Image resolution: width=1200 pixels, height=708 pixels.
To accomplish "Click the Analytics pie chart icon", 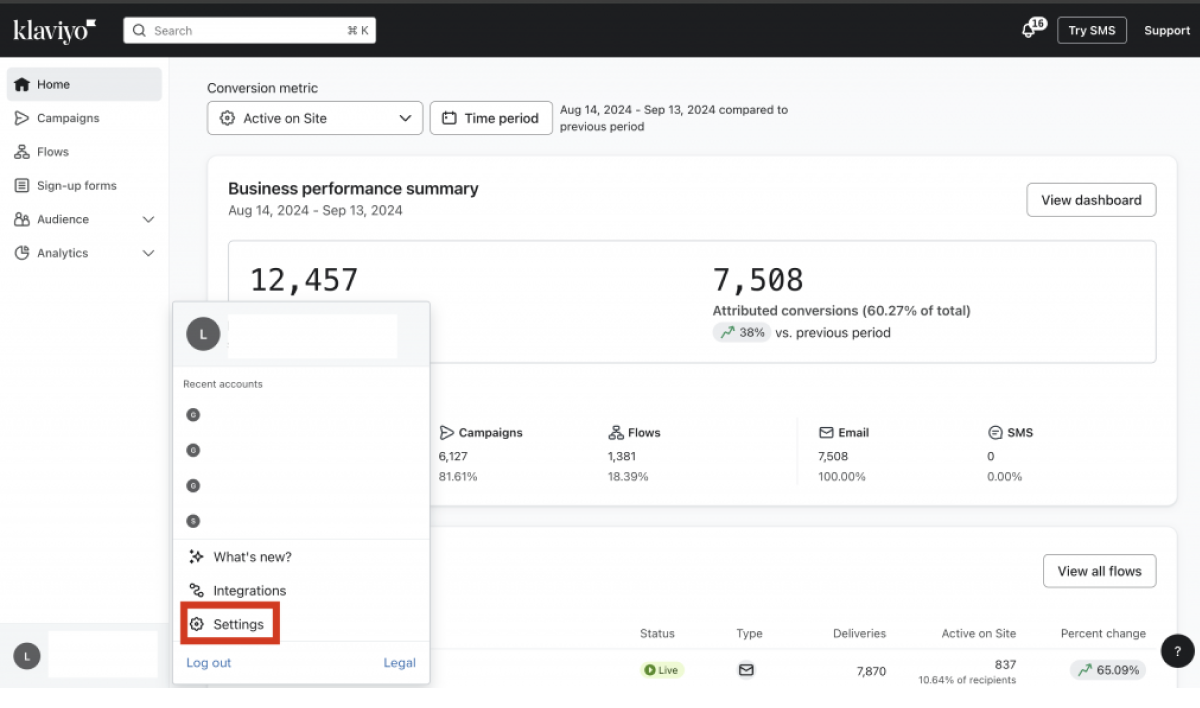I will (x=22, y=253).
